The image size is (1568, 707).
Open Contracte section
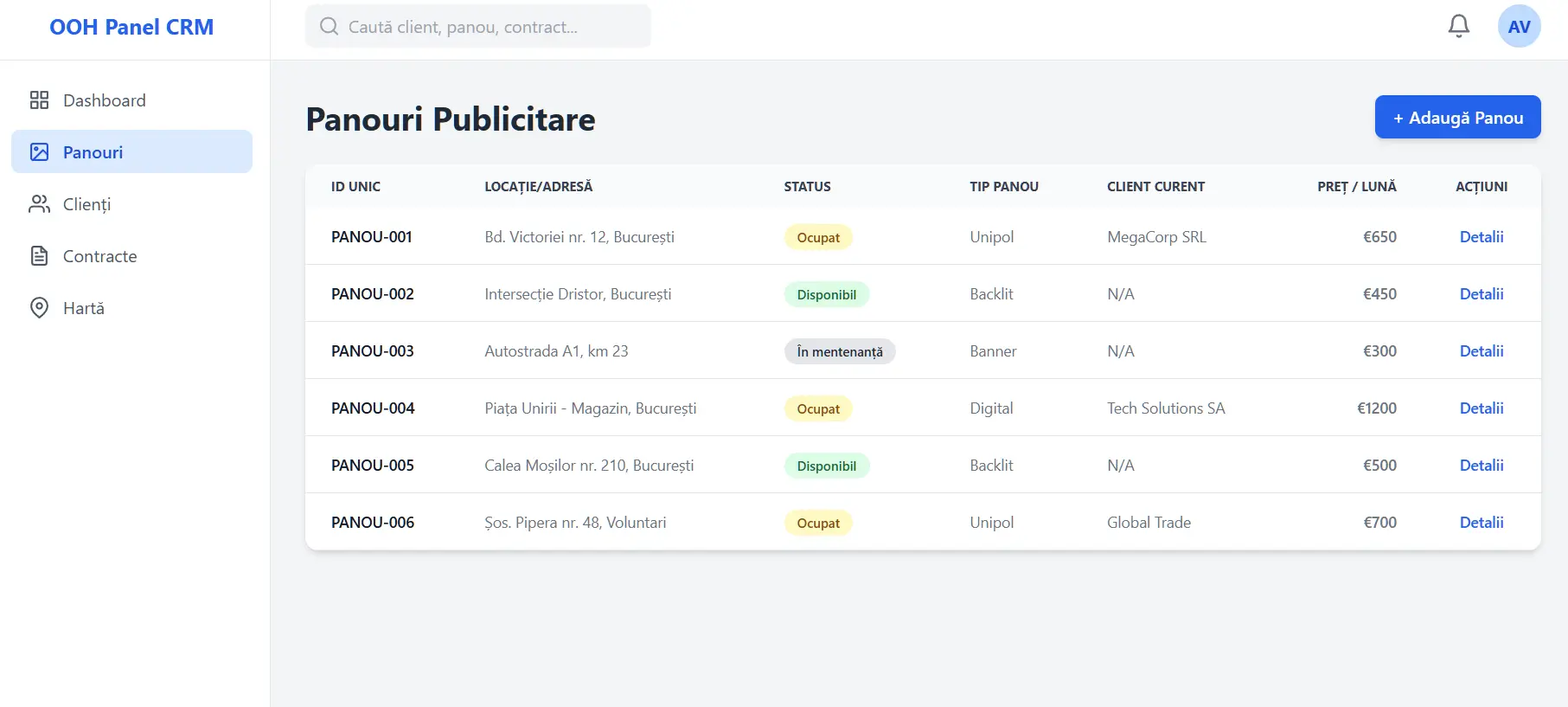pos(131,256)
